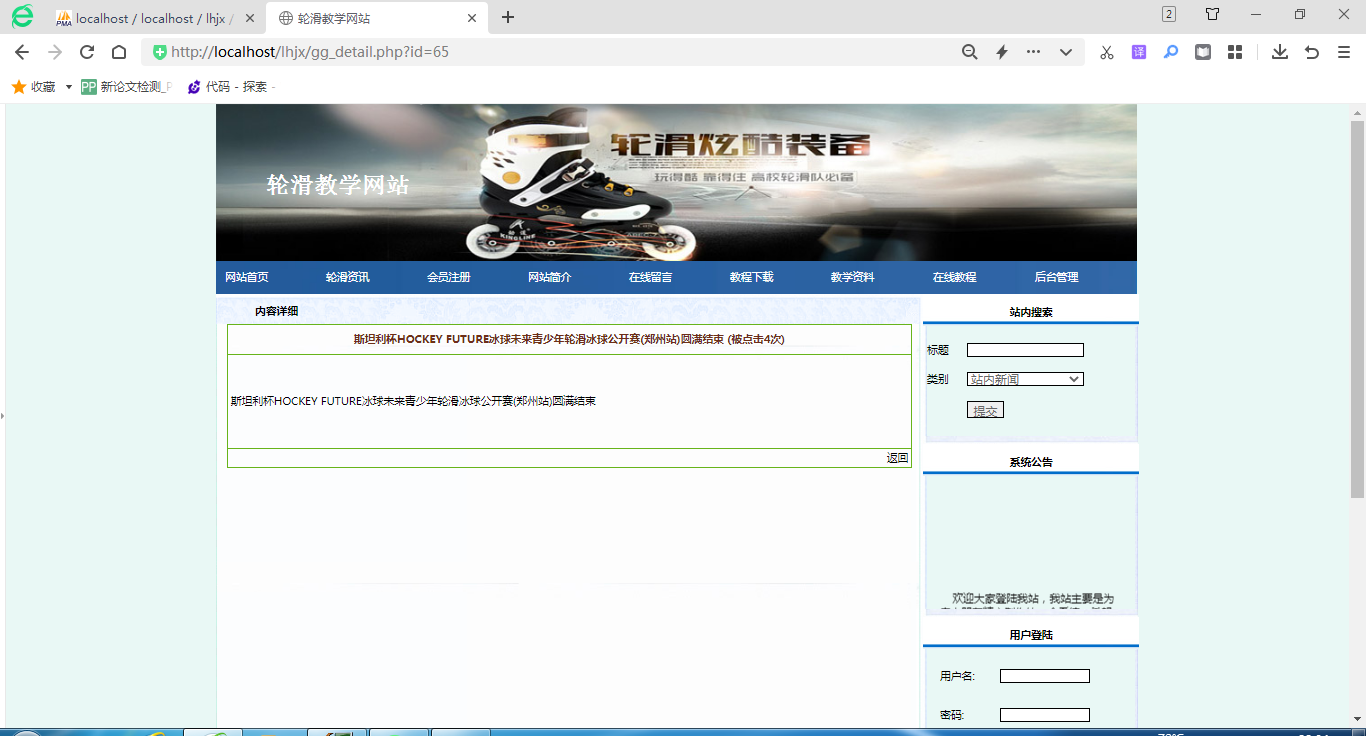Click the green shield security icon
1366x736 pixels.
159,52
